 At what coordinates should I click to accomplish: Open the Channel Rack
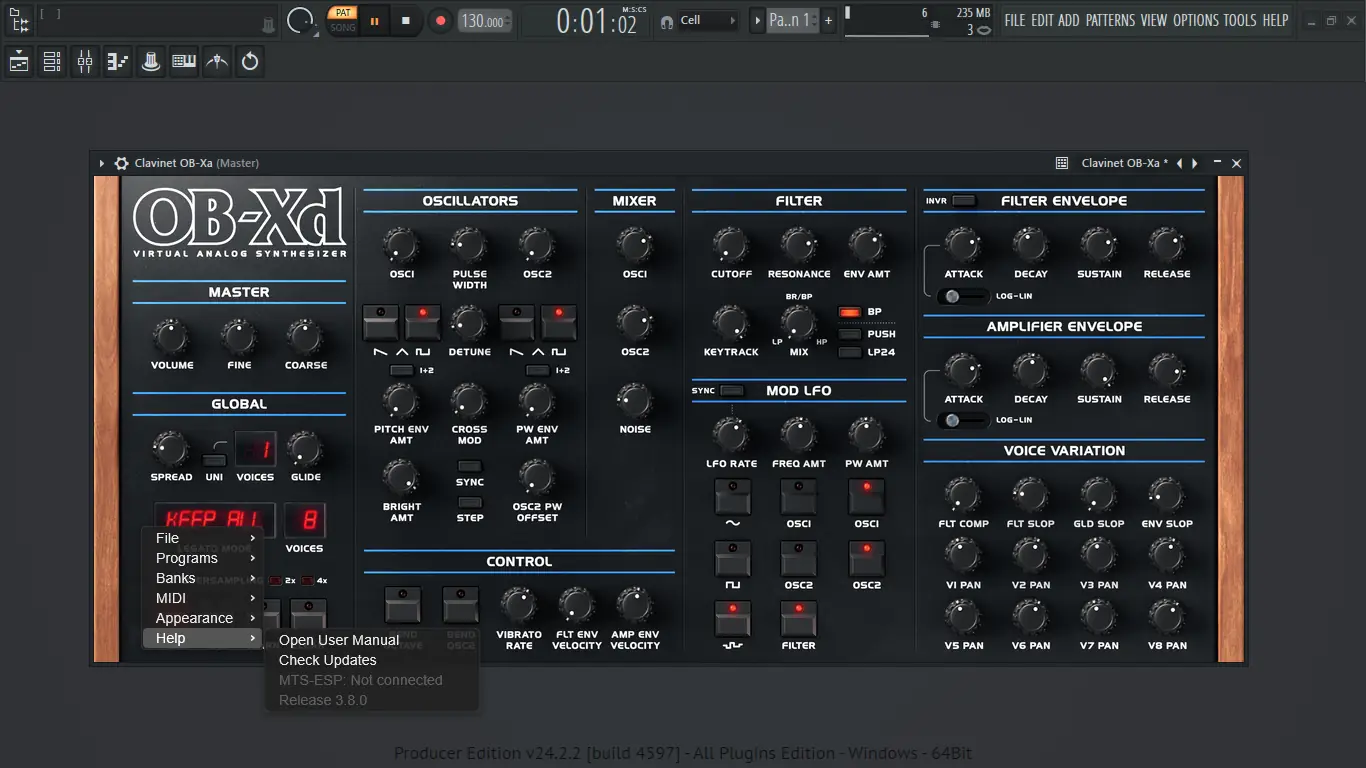coord(51,61)
